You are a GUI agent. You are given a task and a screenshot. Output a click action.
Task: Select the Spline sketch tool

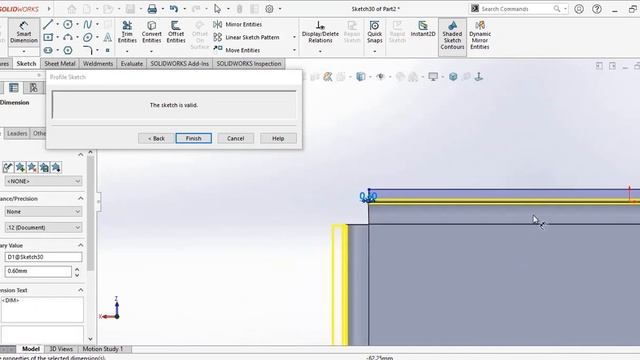click(87, 24)
